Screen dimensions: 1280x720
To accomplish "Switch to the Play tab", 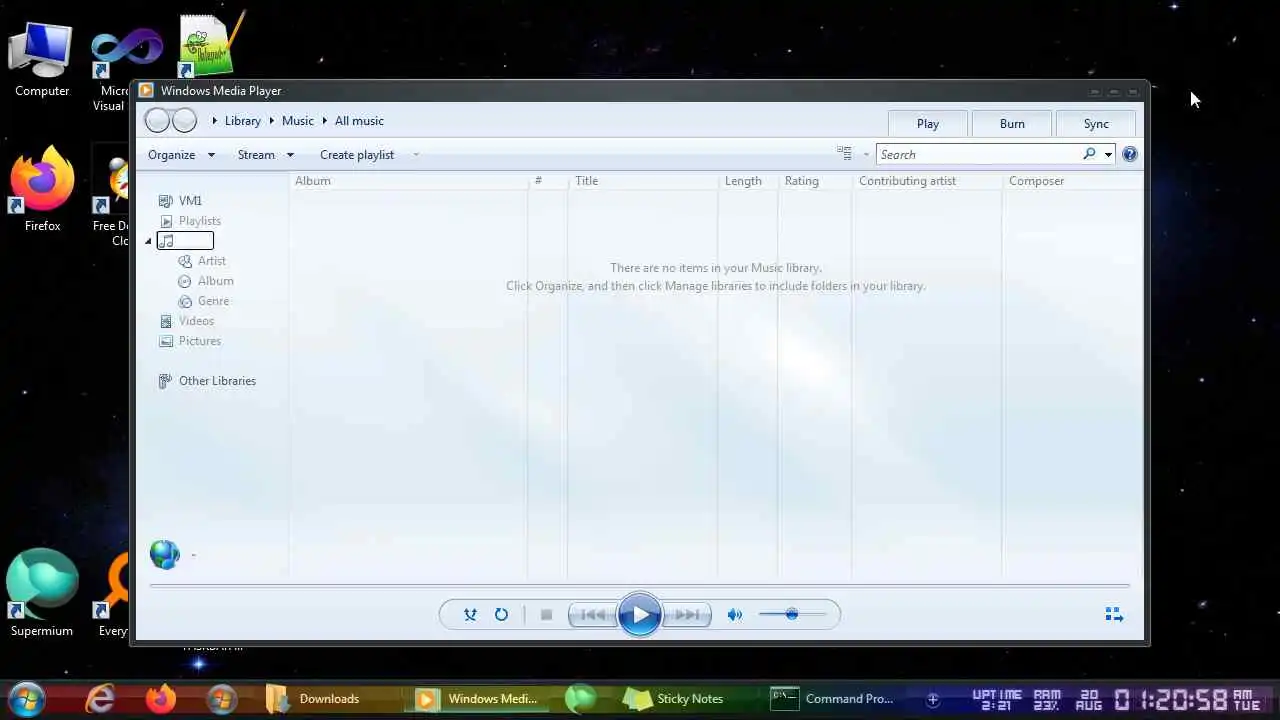I will [928, 123].
